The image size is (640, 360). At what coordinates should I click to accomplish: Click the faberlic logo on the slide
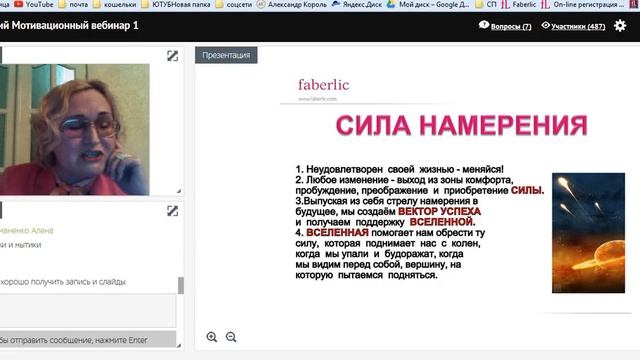323,85
